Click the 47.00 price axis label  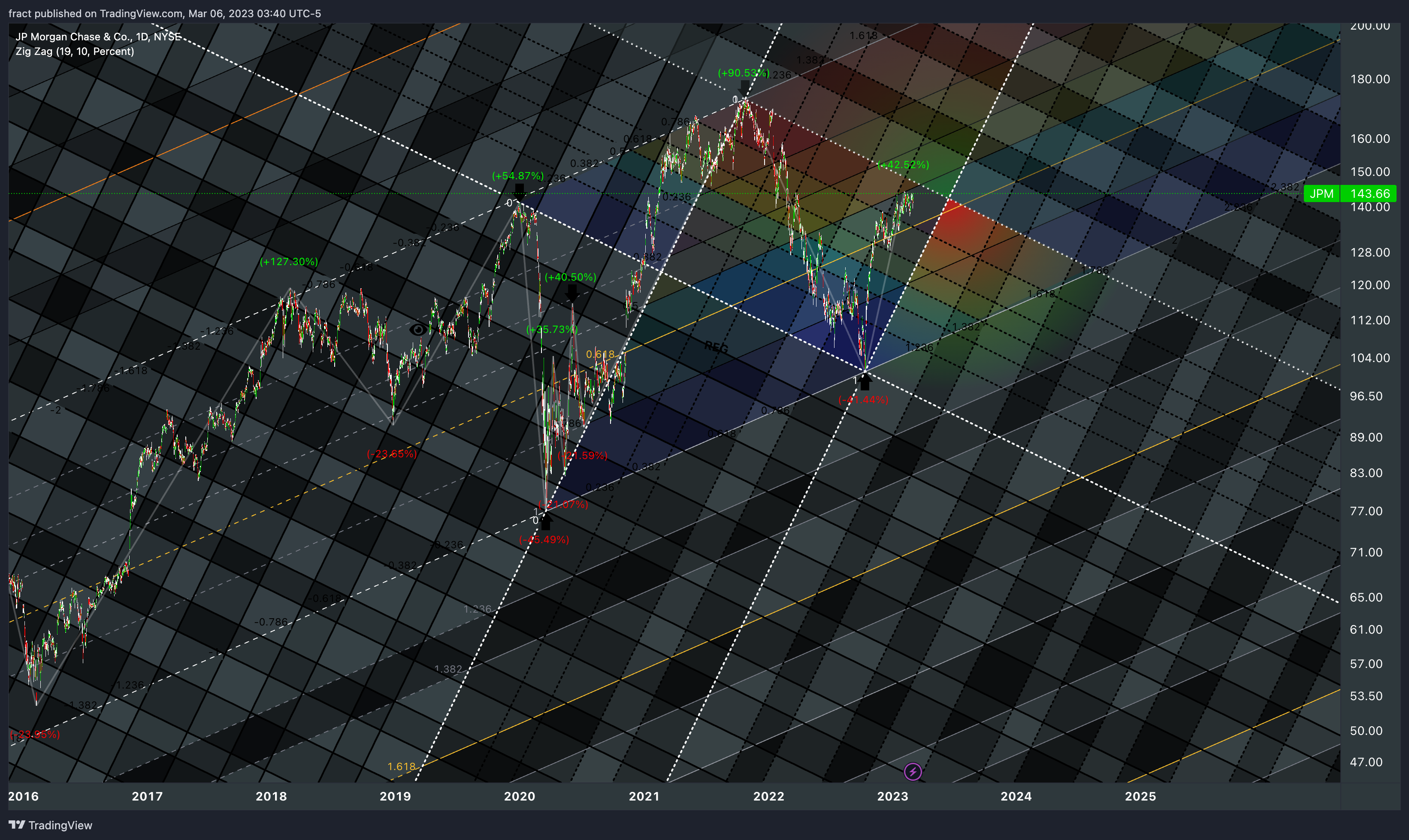tap(1366, 762)
